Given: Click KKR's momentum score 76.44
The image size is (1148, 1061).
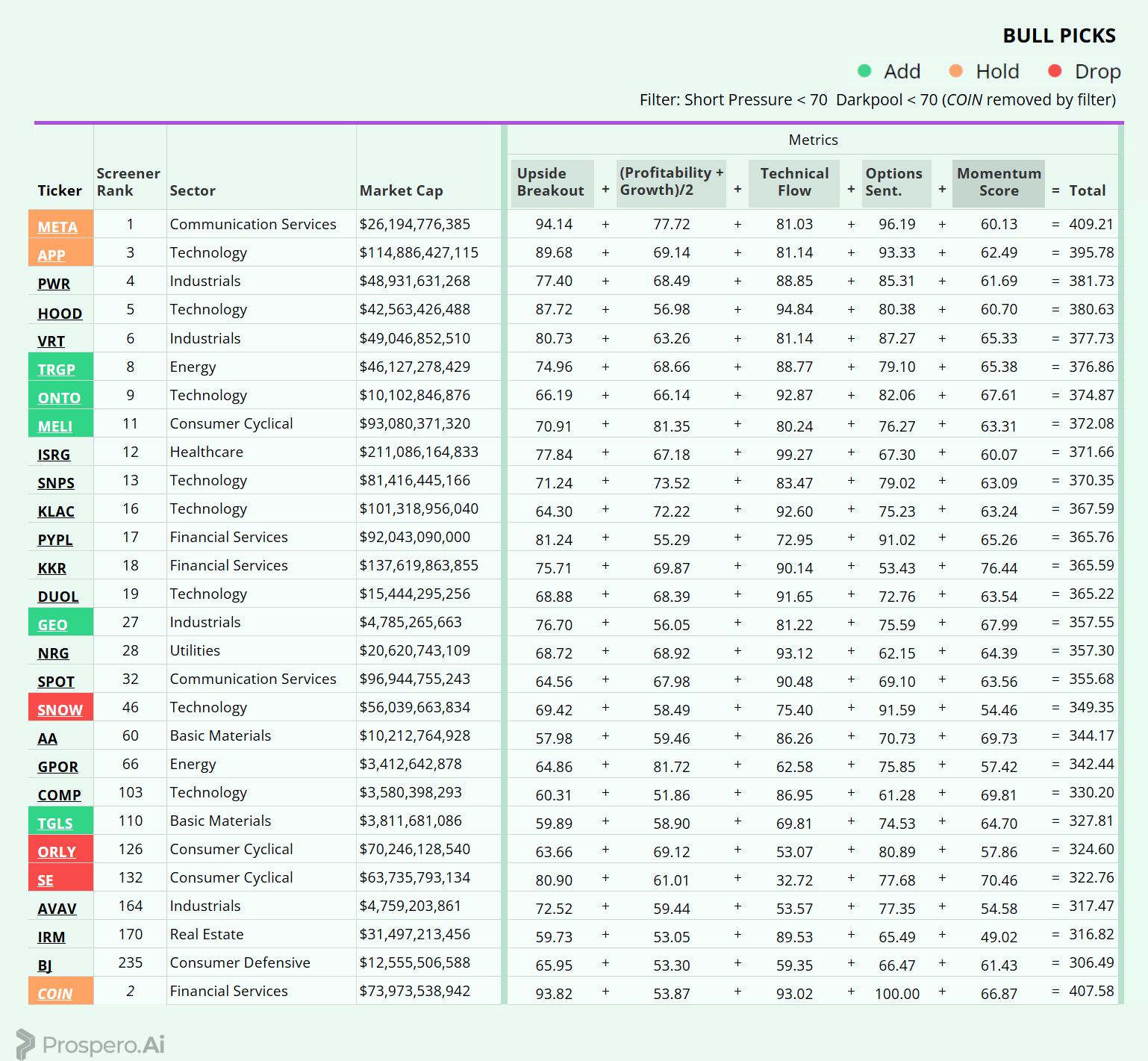Looking at the screenshot, I should coord(999,568).
